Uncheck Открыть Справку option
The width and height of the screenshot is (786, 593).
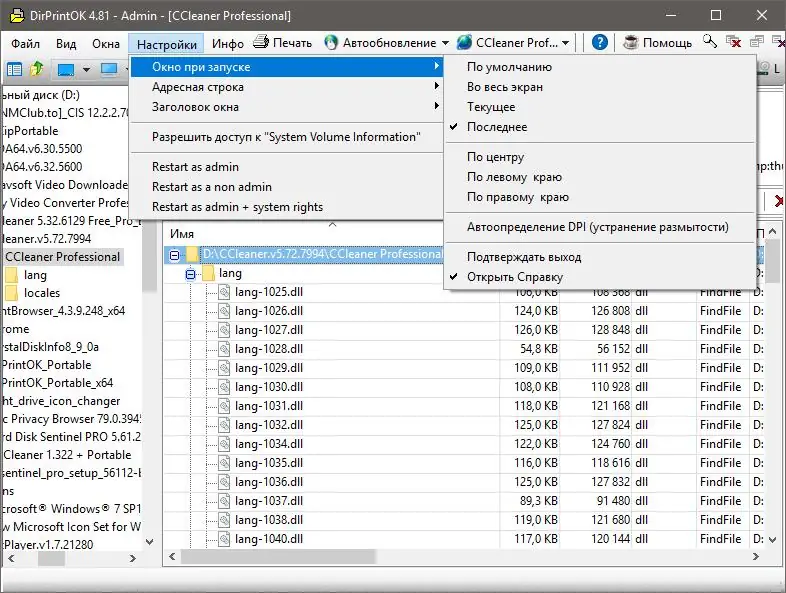tap(600, 277)
